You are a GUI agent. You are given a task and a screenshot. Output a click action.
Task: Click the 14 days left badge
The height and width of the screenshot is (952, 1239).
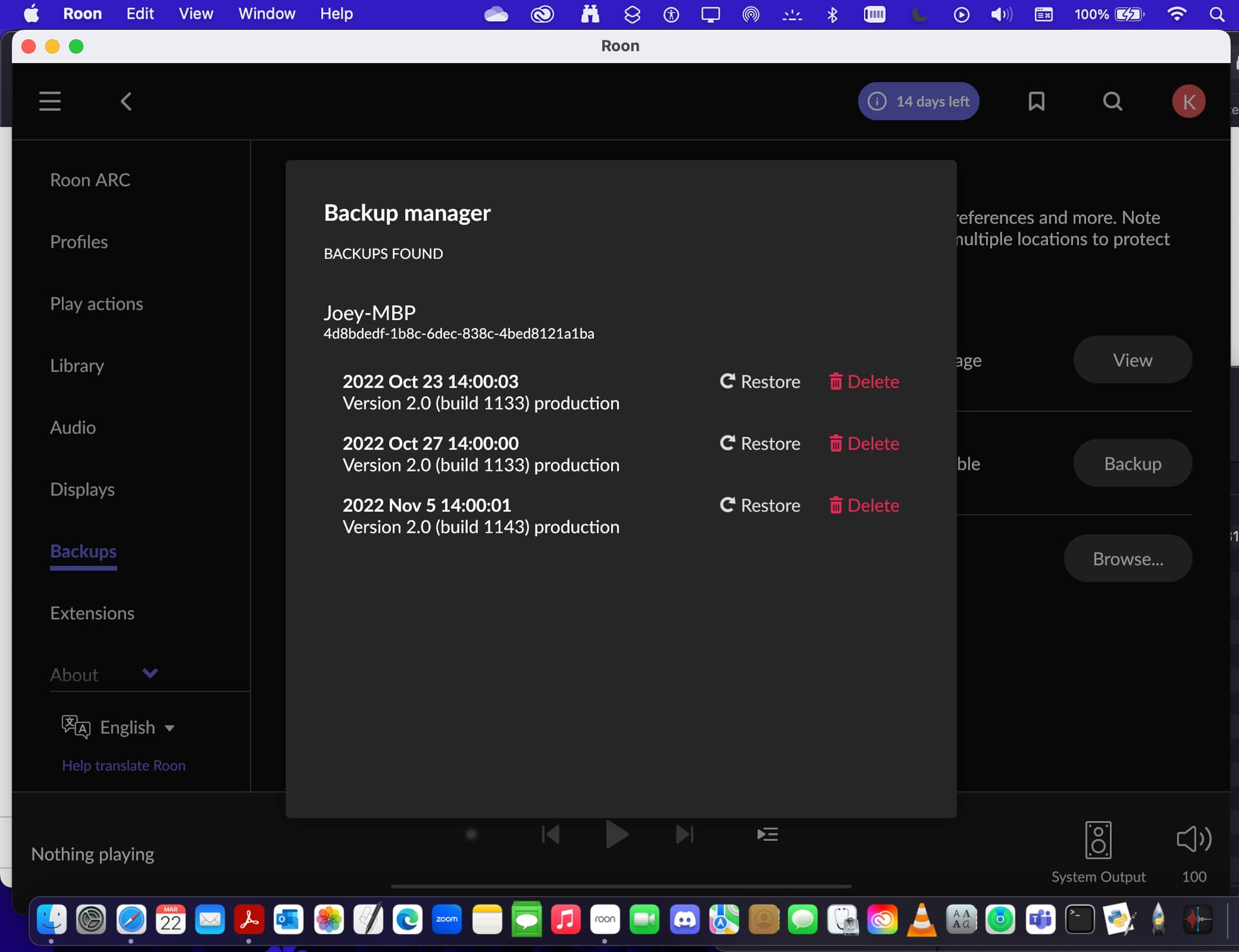(918, 101)
